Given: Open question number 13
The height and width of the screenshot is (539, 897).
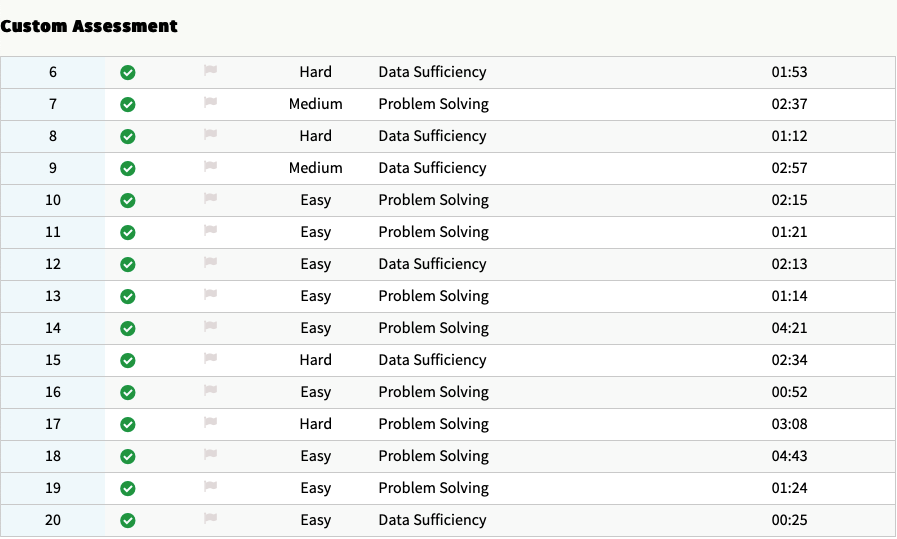Looking at the screenshot, I should pyautogui.click(x=53, y=296).
